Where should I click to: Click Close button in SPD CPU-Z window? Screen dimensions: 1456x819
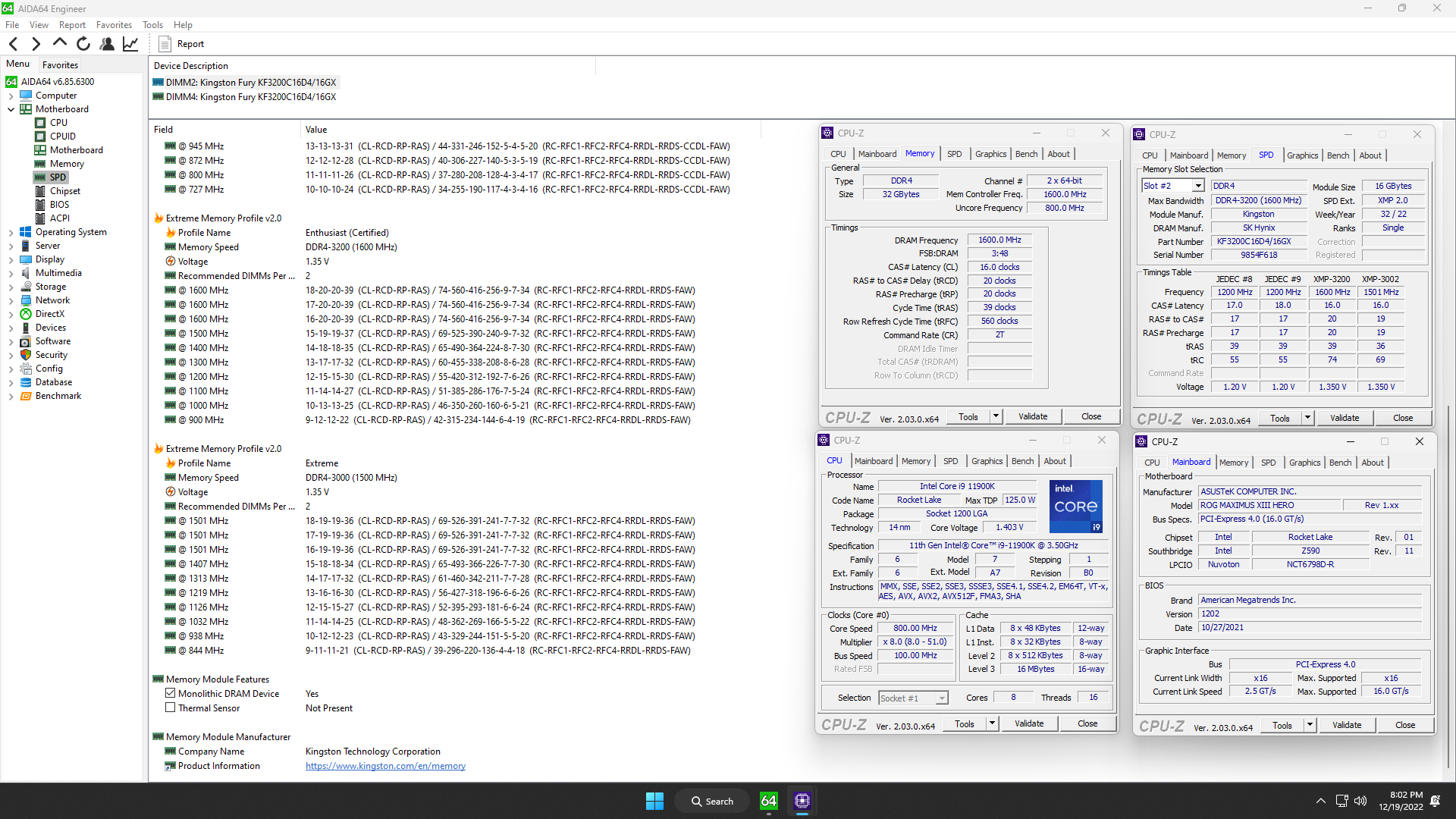1403,418
